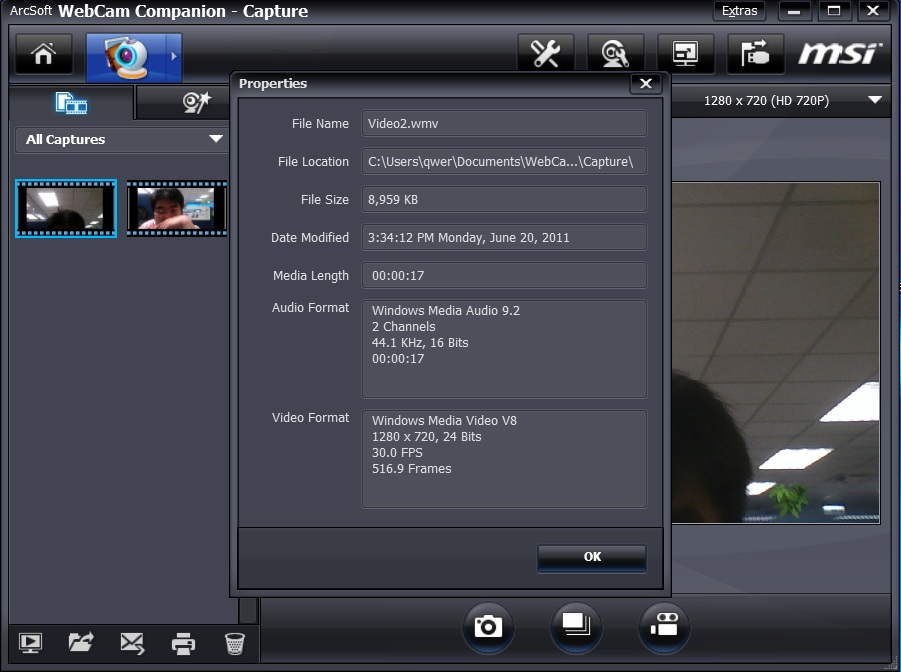The width and height of the screenshot is (901, 672).
Task: Email the selected capture with the envelope icon
Action: (132, 643)
